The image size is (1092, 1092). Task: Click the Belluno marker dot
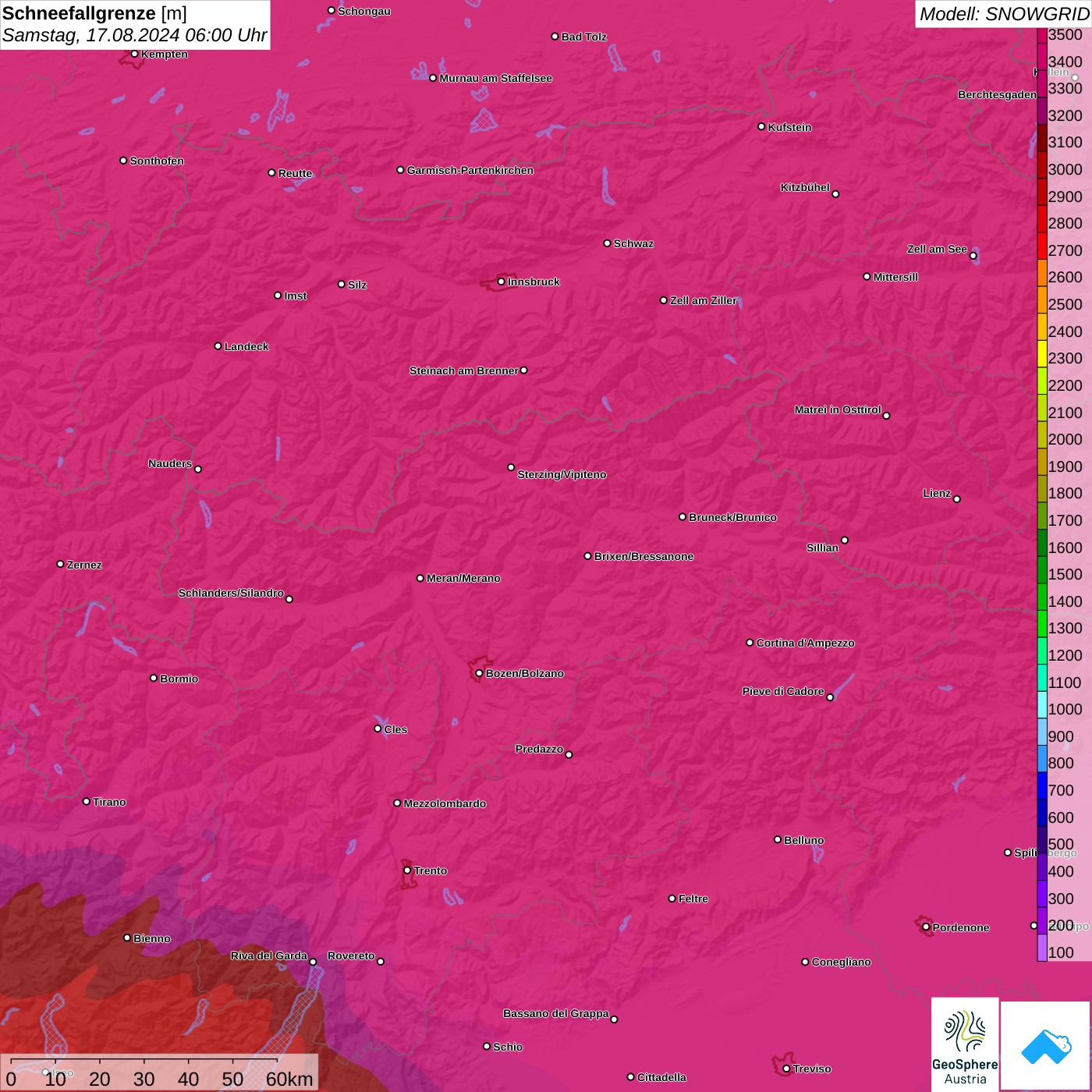(x=777, y=839)
